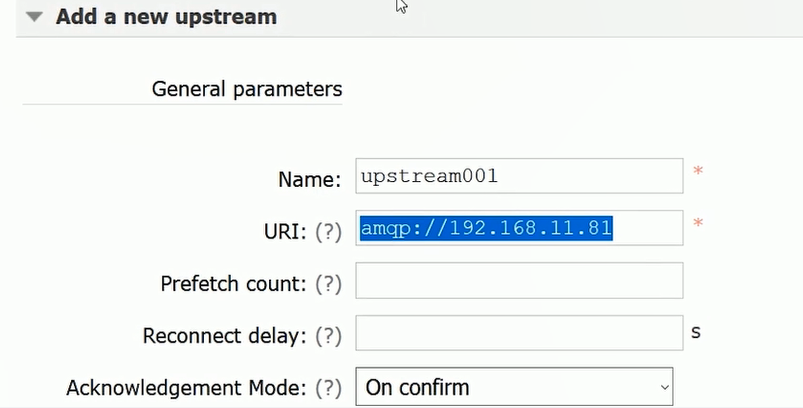Screen dimensions: 803x408
Task: Click the empty Prefetch count field
Action: coord(519,281)
